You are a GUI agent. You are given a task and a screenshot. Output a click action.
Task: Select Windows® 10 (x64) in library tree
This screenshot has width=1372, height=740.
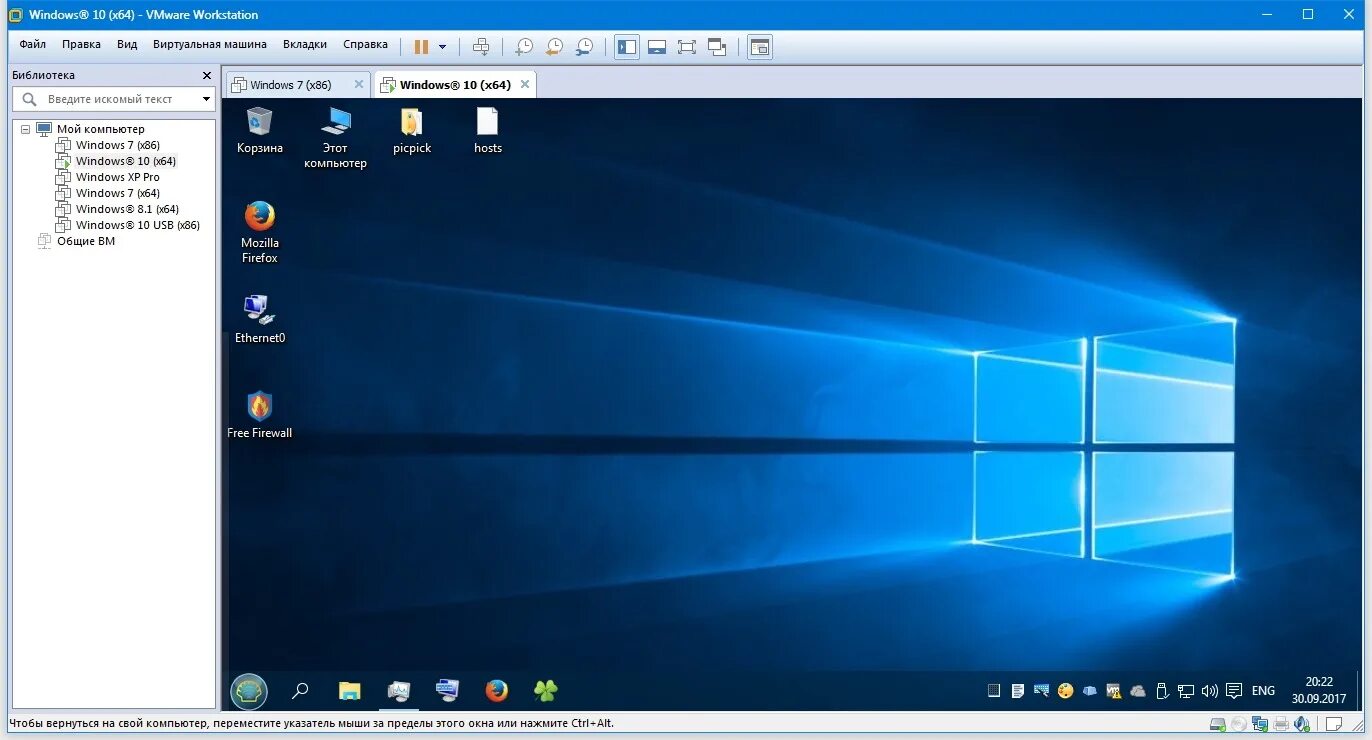coord(126,161)
